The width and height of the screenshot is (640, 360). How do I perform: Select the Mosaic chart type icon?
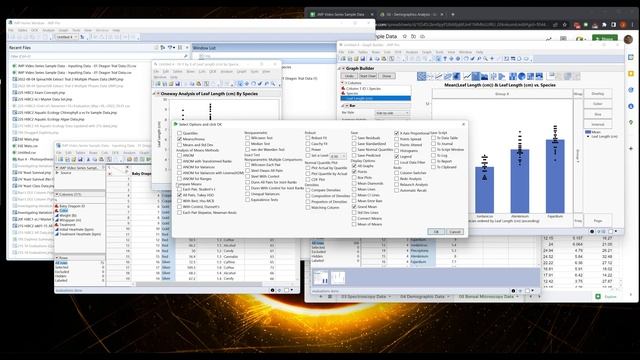540,76
